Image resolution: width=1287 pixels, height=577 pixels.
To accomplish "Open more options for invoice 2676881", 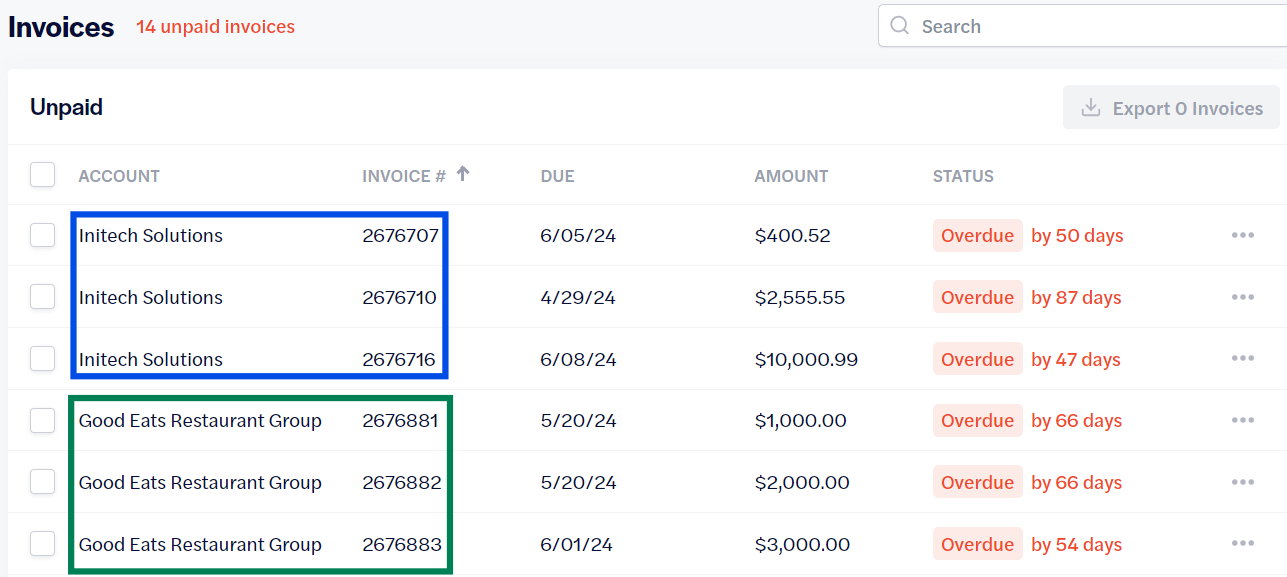I will 1243,421.
